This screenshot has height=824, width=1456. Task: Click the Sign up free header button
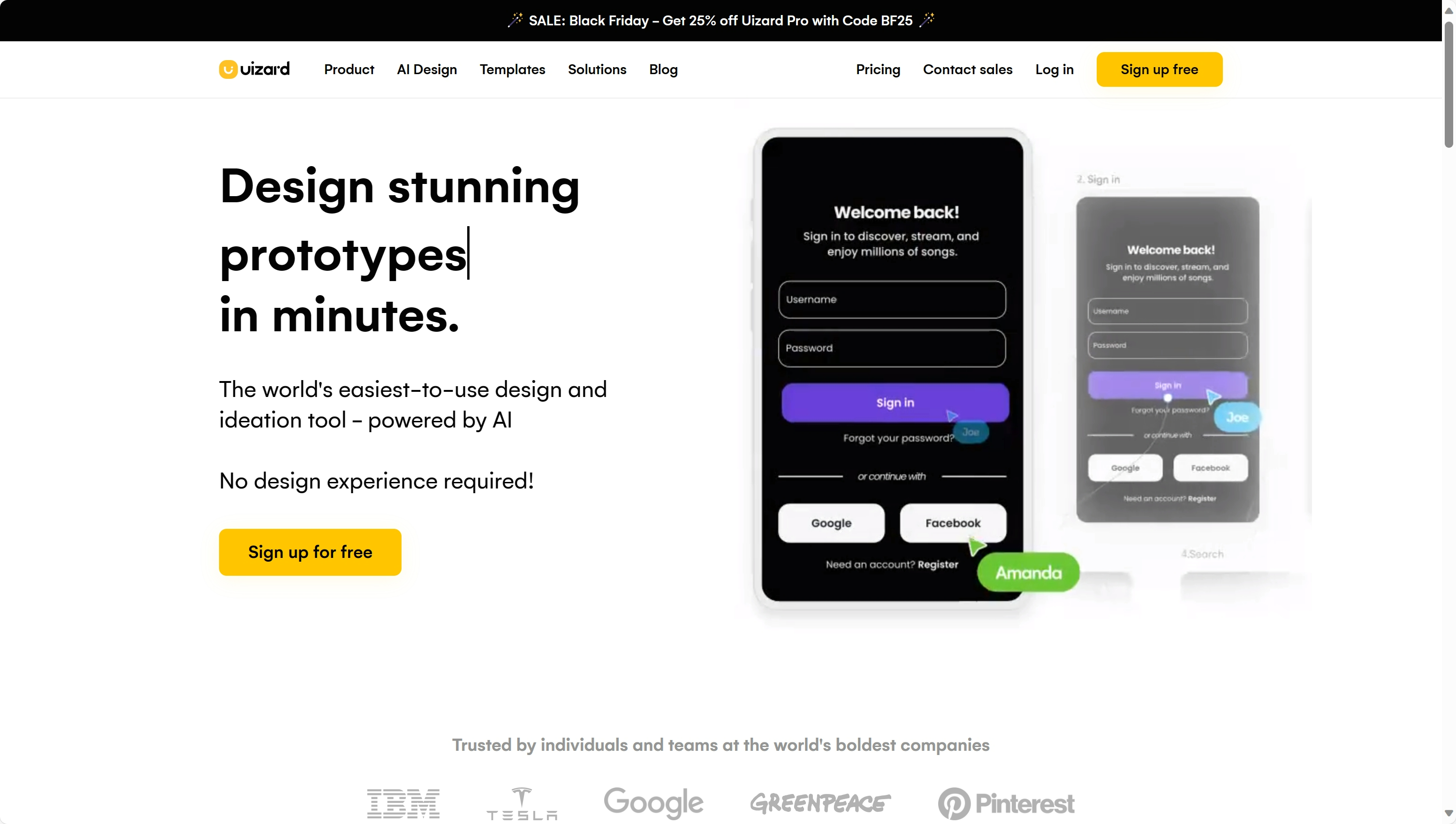(1159, 69)
